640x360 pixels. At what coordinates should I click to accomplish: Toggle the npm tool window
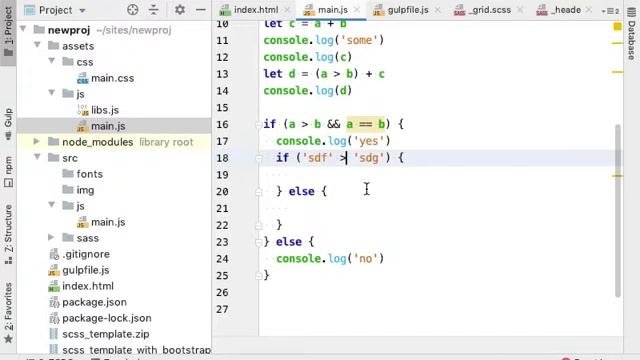click(8, 171)
